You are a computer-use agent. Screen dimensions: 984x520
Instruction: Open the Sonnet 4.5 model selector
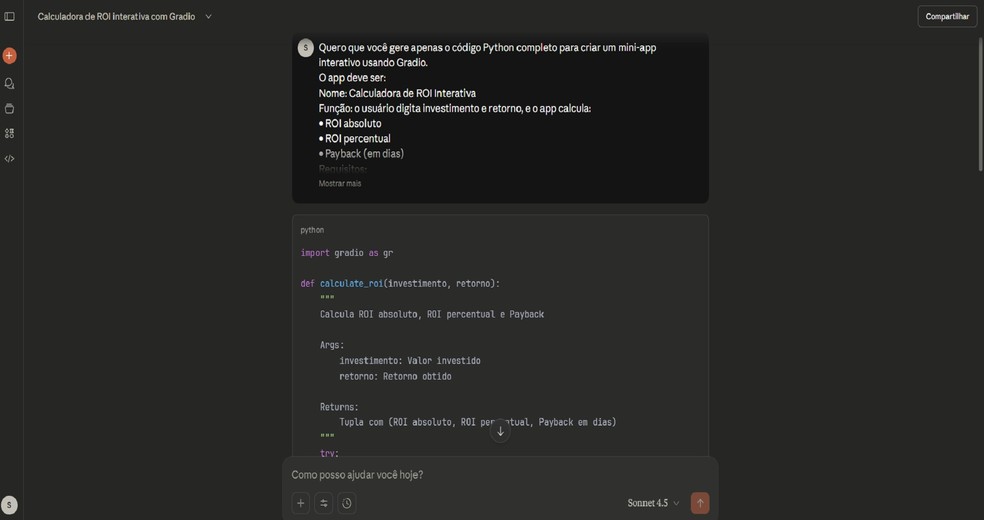tap(653, 503)
